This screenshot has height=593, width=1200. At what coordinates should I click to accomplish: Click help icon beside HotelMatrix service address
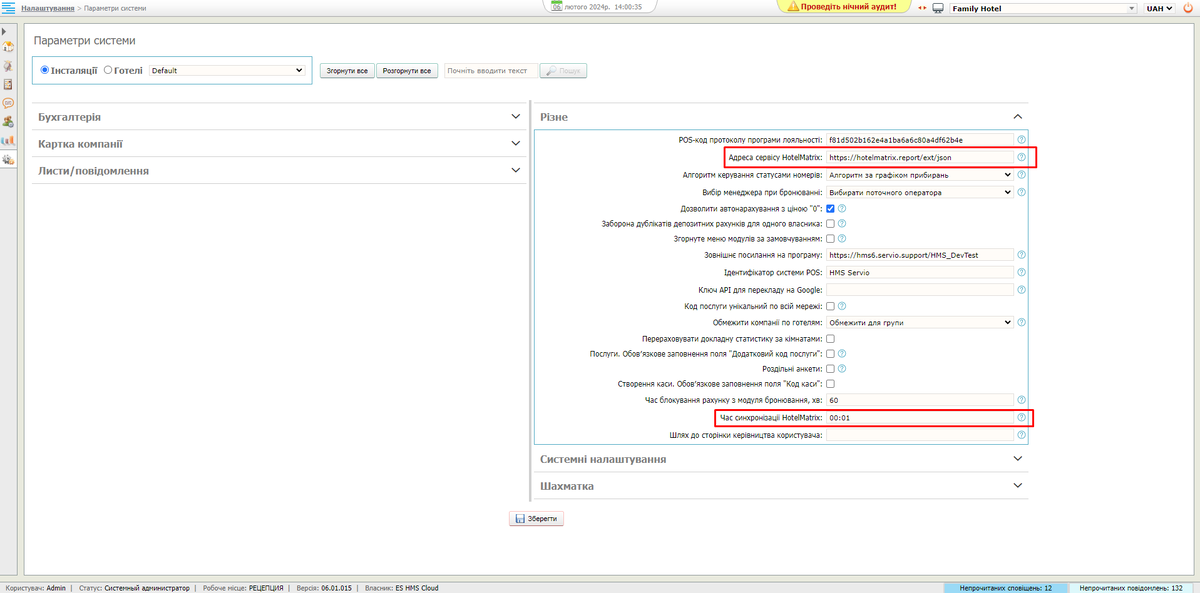click(1021, 157)
